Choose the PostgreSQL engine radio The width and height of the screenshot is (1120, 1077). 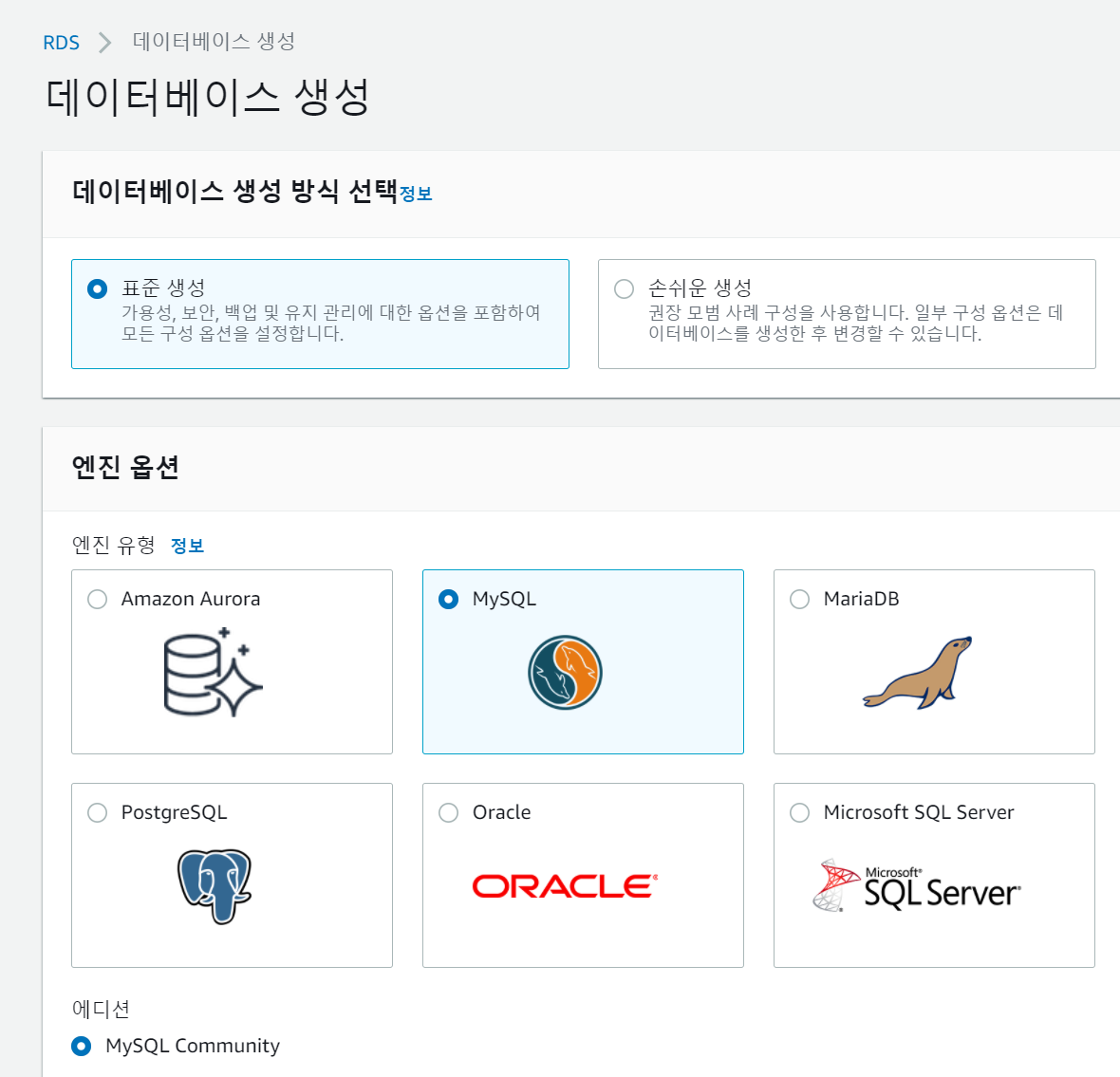[x=97, y=813]
